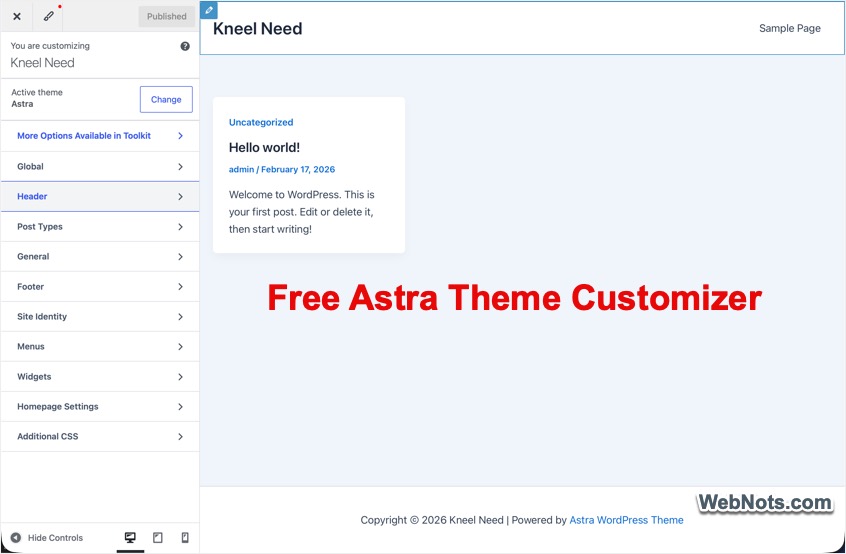The image size is (846, 554).
Task: Expand the chevron on the Post Types row
Action: (x=181, y=227)
